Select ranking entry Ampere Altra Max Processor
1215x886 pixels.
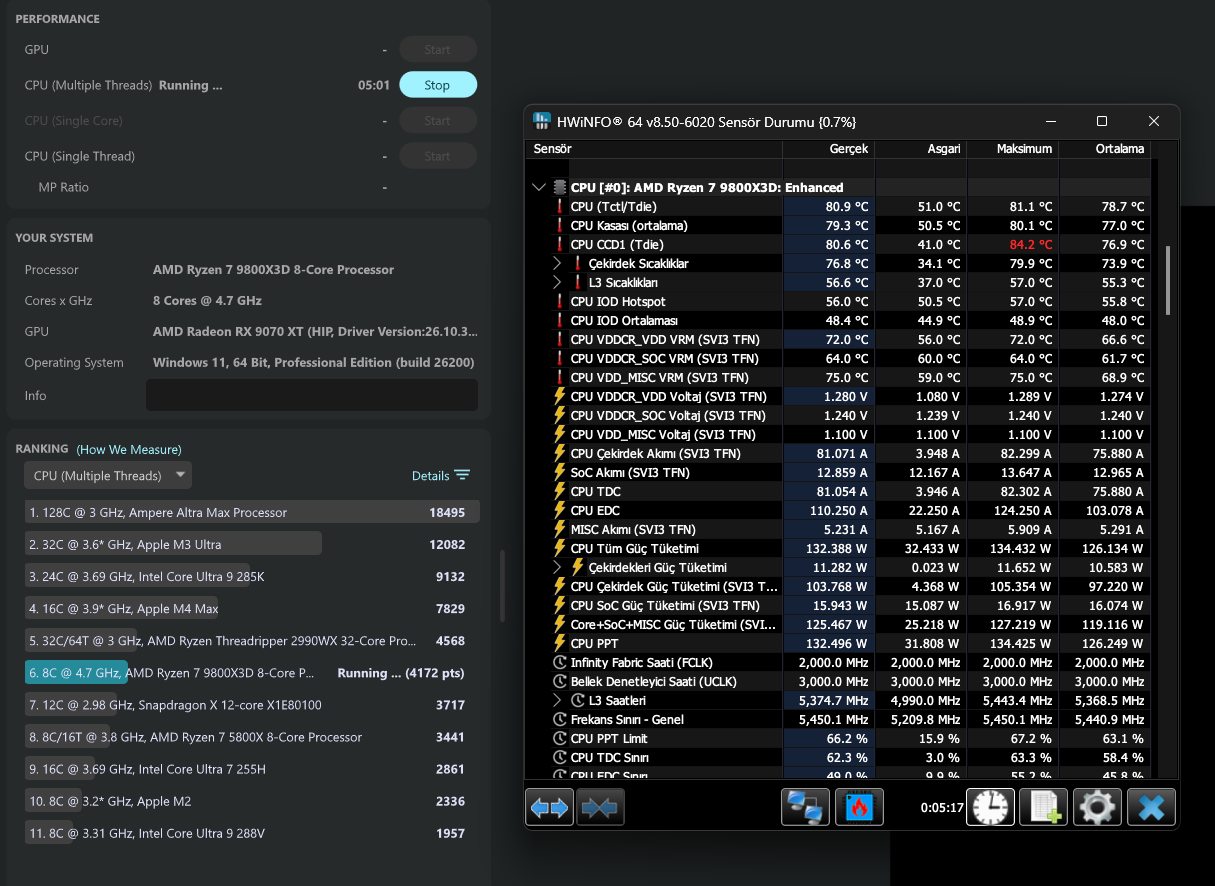[252, 512]
